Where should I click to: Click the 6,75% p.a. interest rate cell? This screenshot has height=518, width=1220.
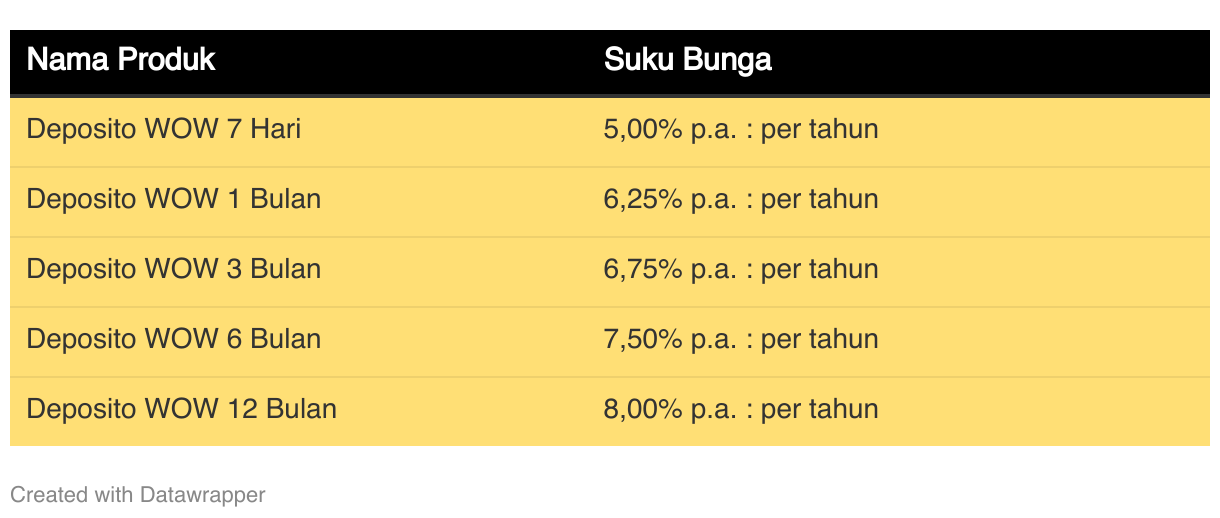pos(741,270)
